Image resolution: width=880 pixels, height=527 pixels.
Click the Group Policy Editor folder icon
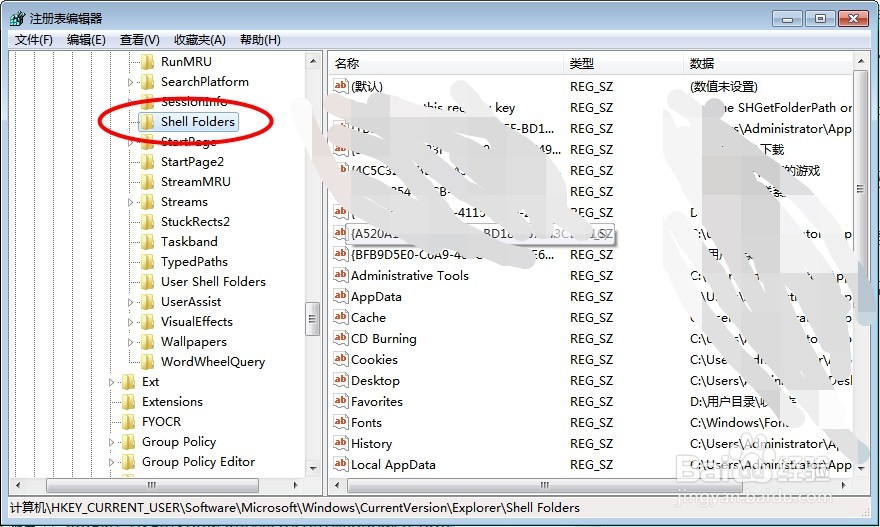(x=129, y=462)
